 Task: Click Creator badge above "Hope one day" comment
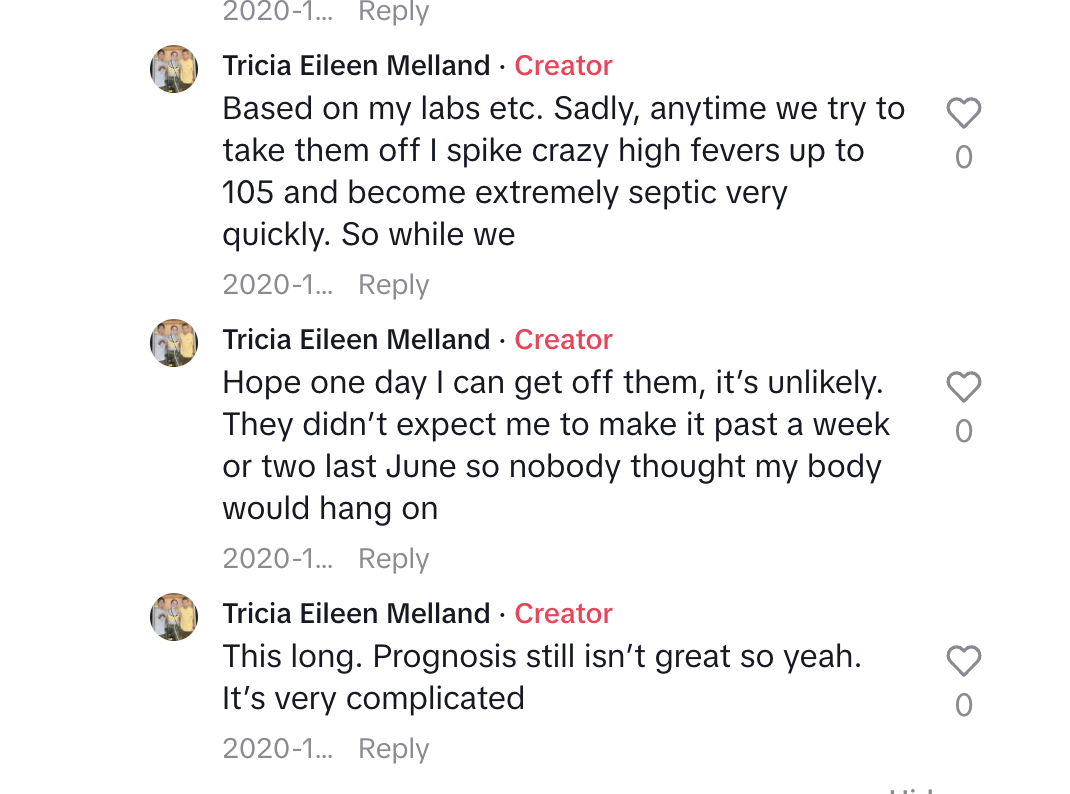563,340
